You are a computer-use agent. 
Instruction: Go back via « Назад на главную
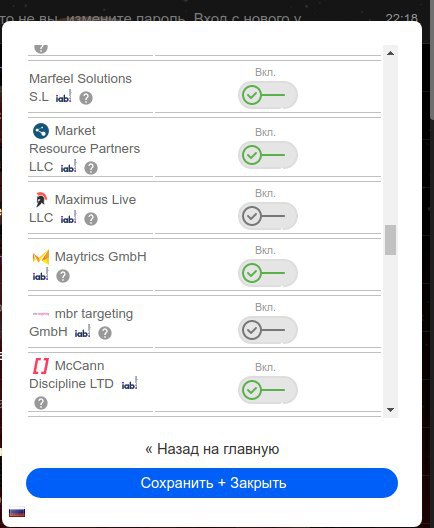(212, 449)
